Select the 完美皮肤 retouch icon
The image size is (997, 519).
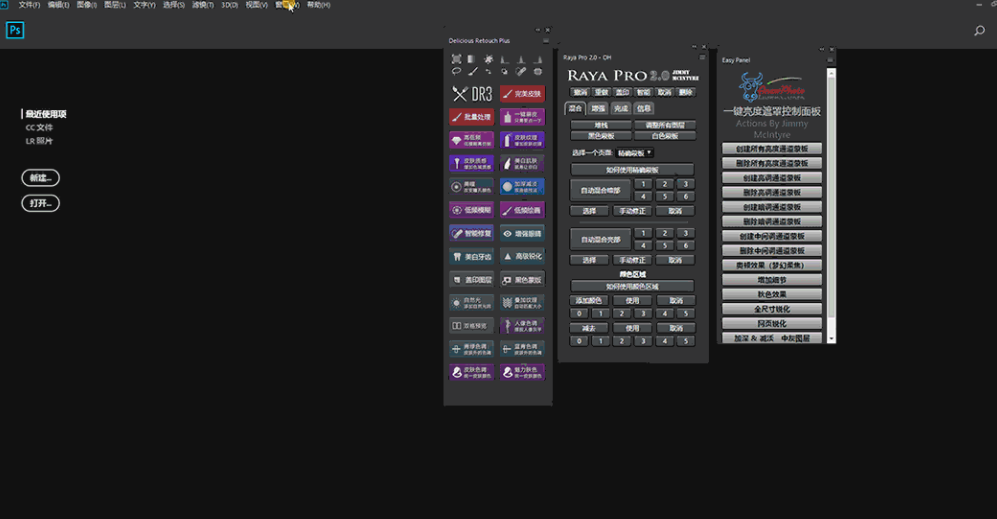click(x=522, y=94)
